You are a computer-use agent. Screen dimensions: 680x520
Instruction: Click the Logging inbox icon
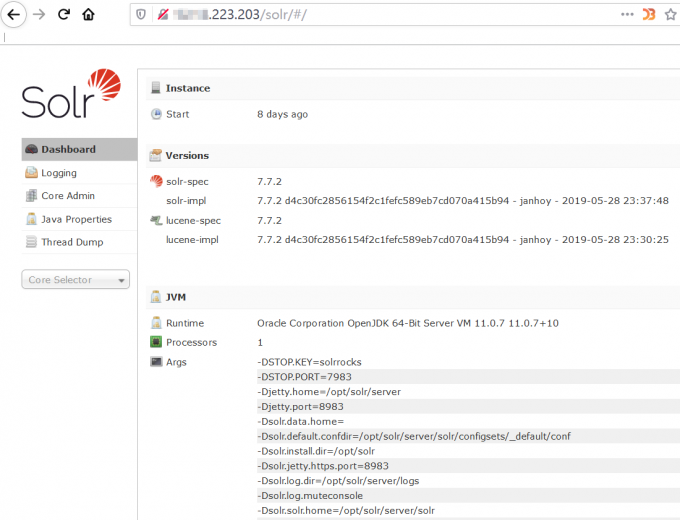[31, 173]
